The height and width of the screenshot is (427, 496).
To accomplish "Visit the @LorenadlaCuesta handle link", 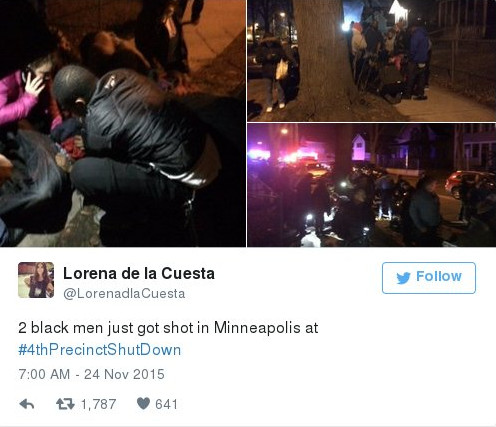I will tap(124, 294).
